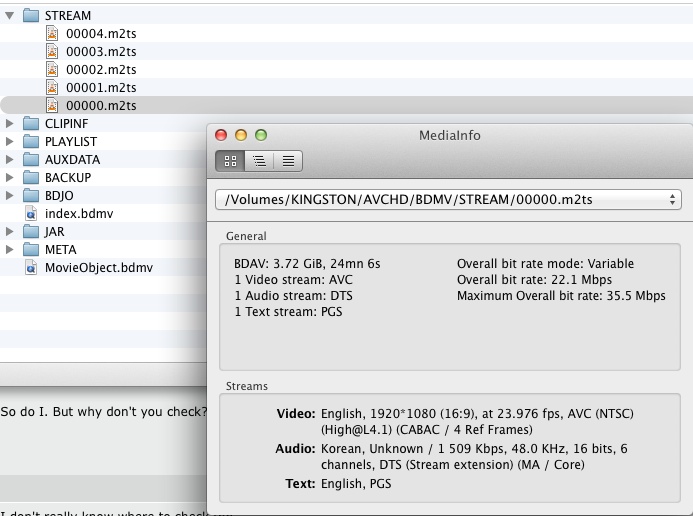Expand the CLIPINF folder
This screenshot has height=516, width=693.
[x=10, y=124]
